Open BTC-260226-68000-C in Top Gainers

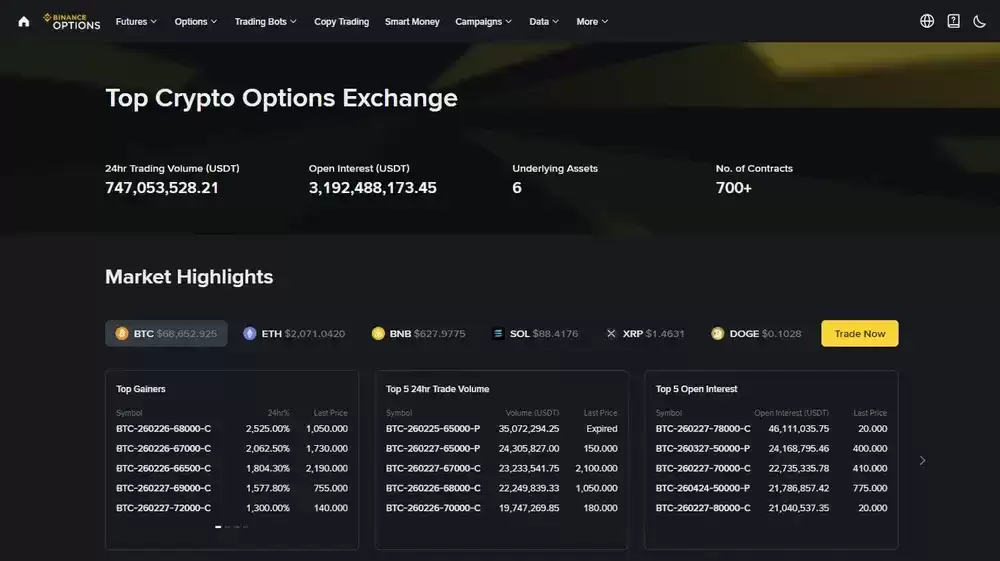[x=232, y=428]
